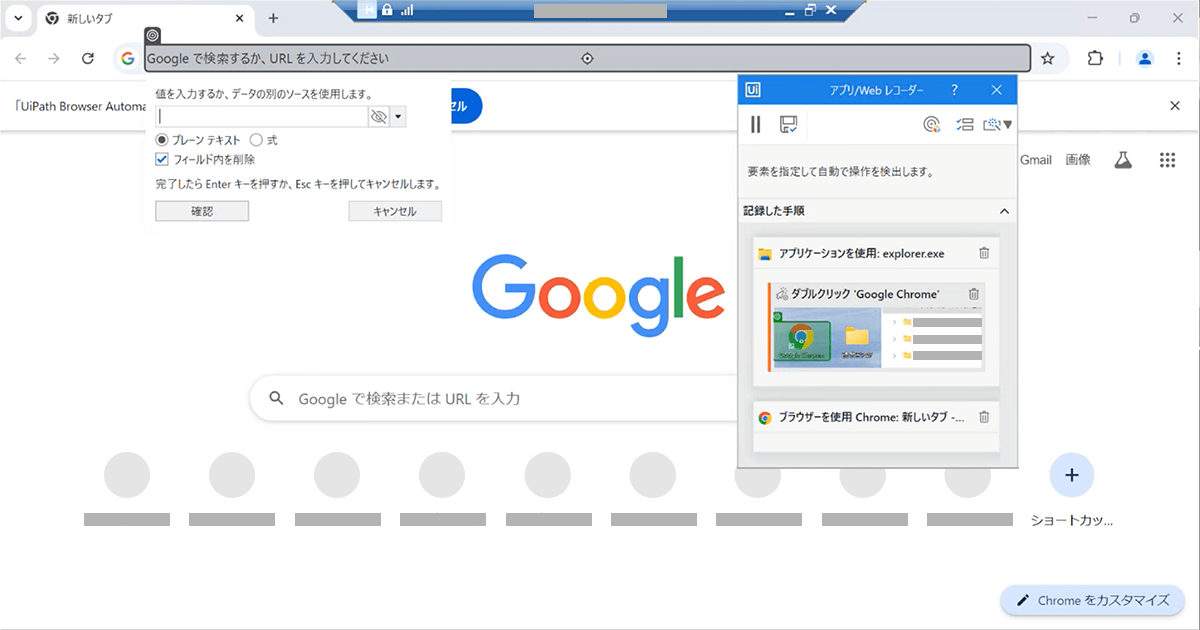
Task: Reload the Chrome page
Action: pos(88,59)
